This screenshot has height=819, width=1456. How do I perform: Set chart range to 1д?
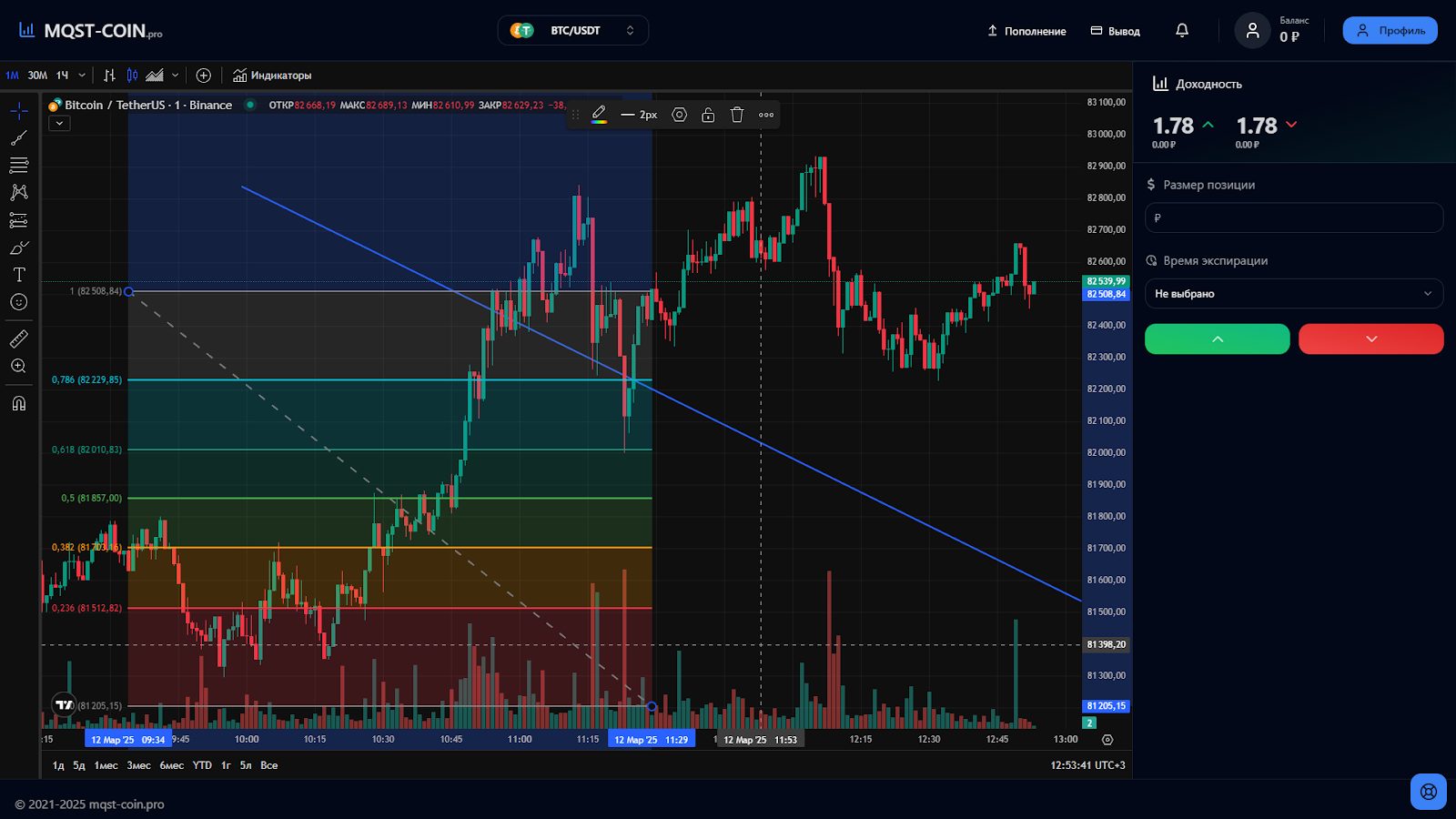(x=58, y=765)
